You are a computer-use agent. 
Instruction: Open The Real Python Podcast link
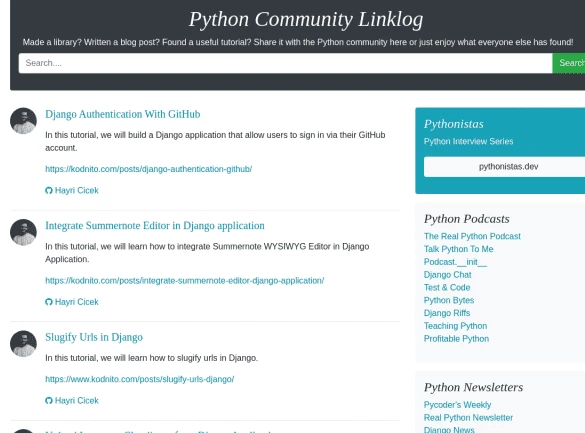(472, 236)
